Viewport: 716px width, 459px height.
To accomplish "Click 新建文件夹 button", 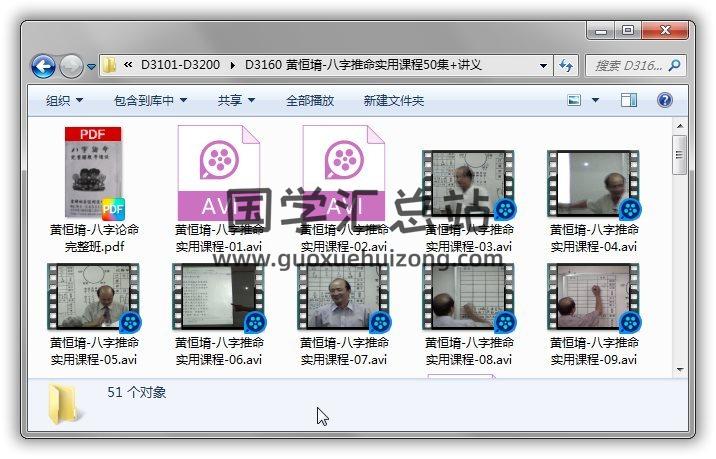I will (x=394, y=100).
